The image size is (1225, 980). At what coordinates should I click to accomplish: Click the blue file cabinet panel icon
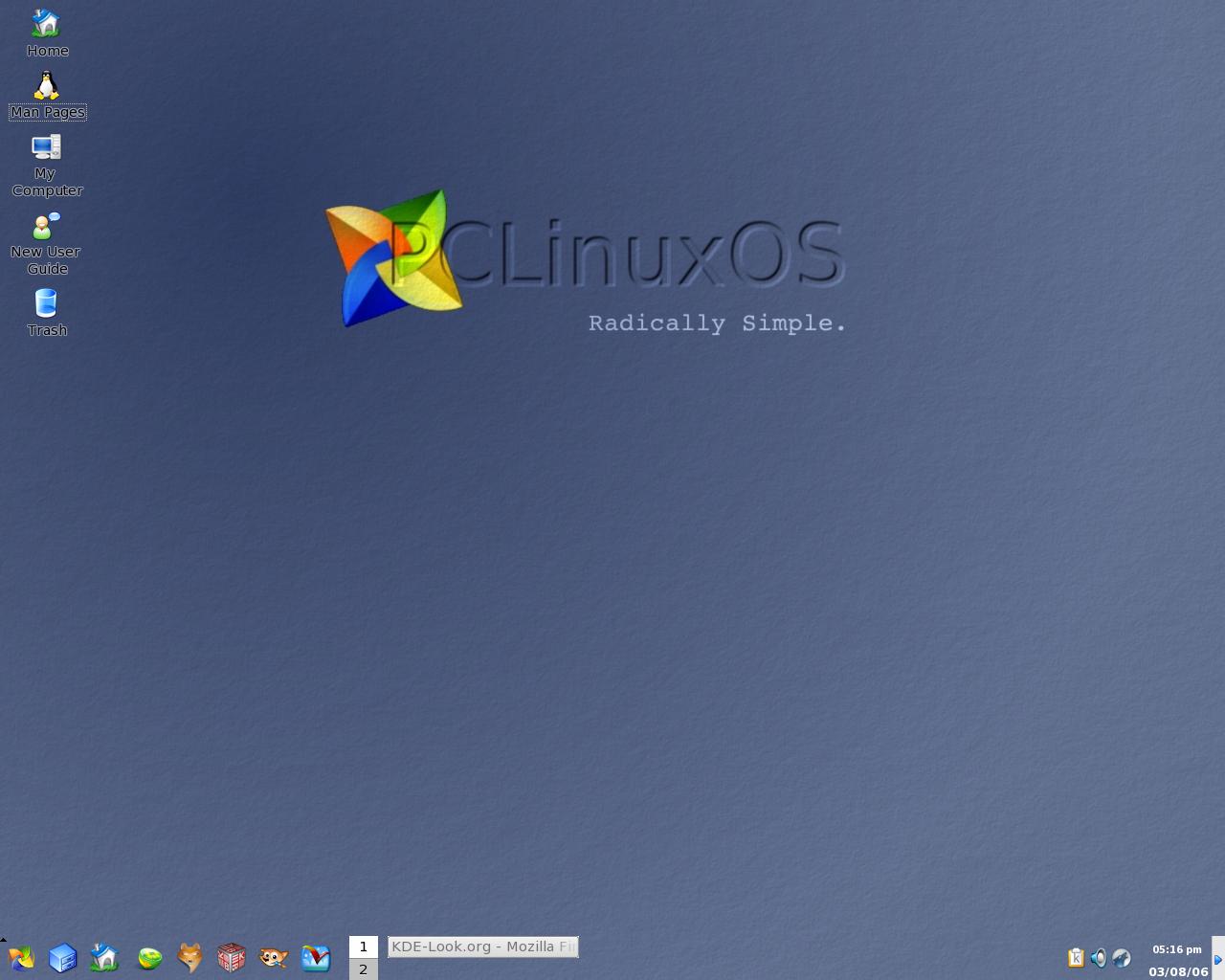(x=62, y=958)
